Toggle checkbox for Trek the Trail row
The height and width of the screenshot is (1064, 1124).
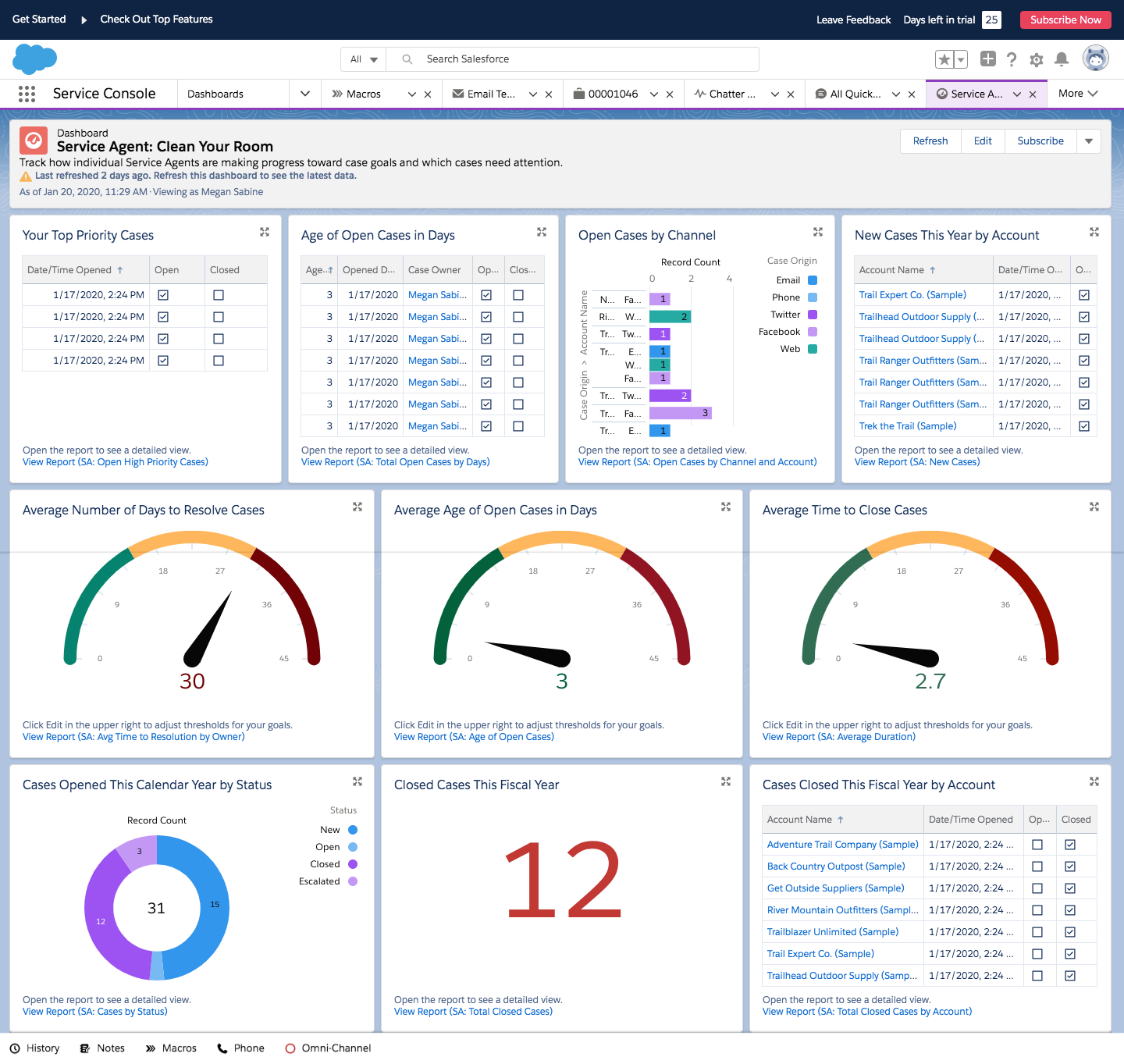point(1083,426)
